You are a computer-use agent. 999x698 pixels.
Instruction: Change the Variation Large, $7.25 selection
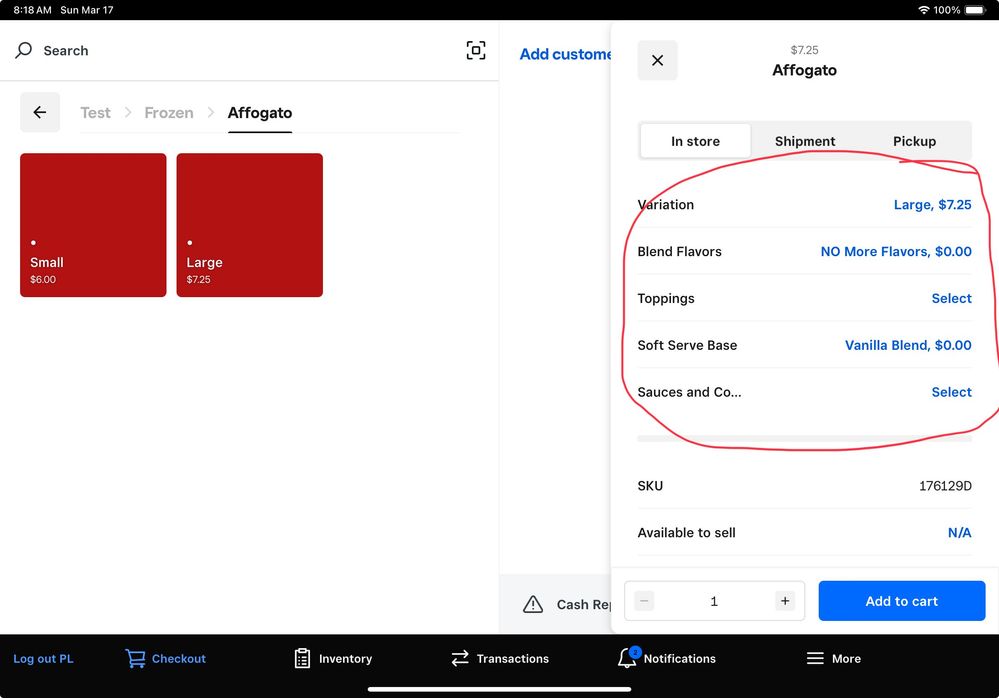[x=932, y=205]
